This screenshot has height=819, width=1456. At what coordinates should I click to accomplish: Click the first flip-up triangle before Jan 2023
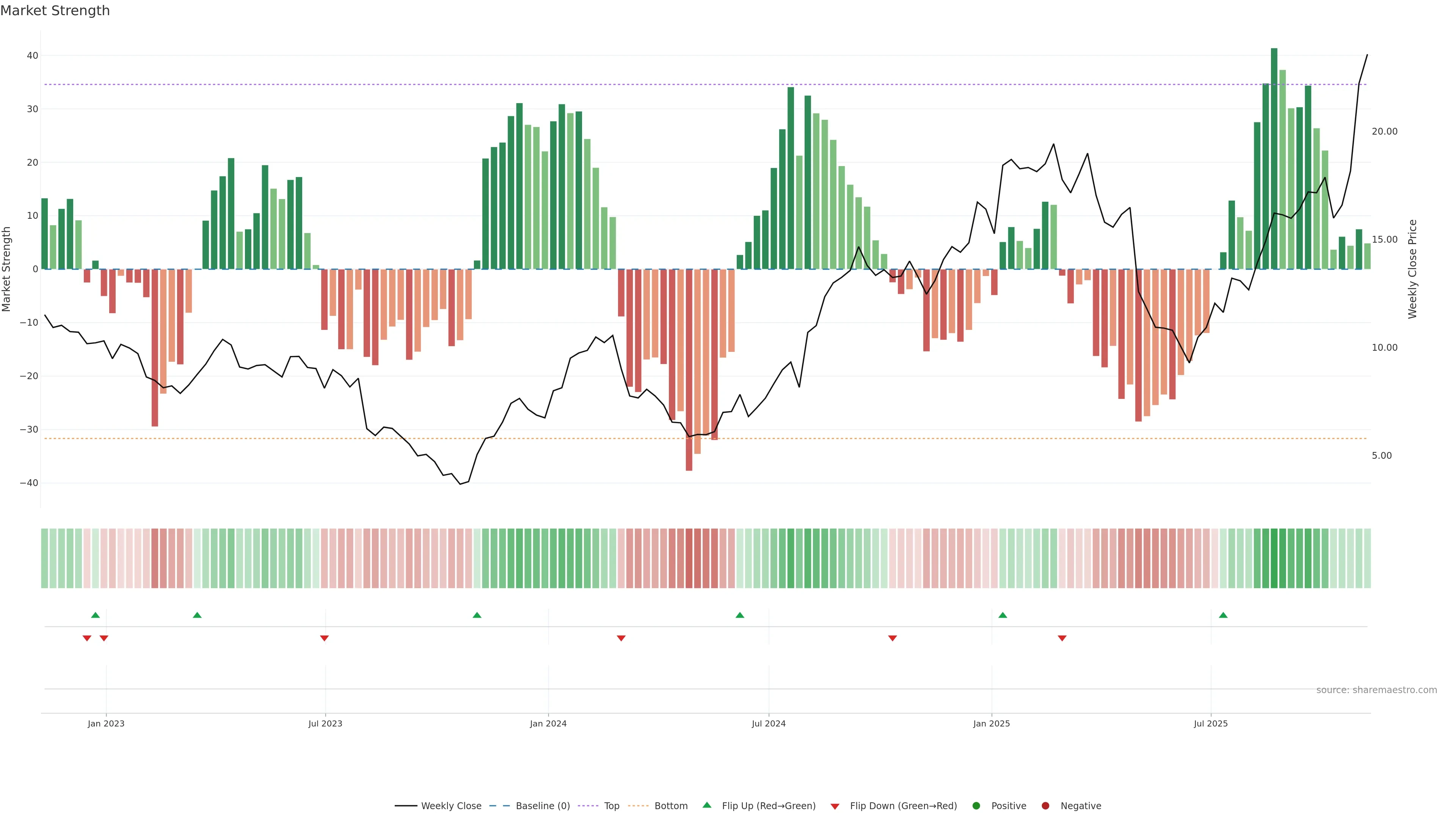96,615
